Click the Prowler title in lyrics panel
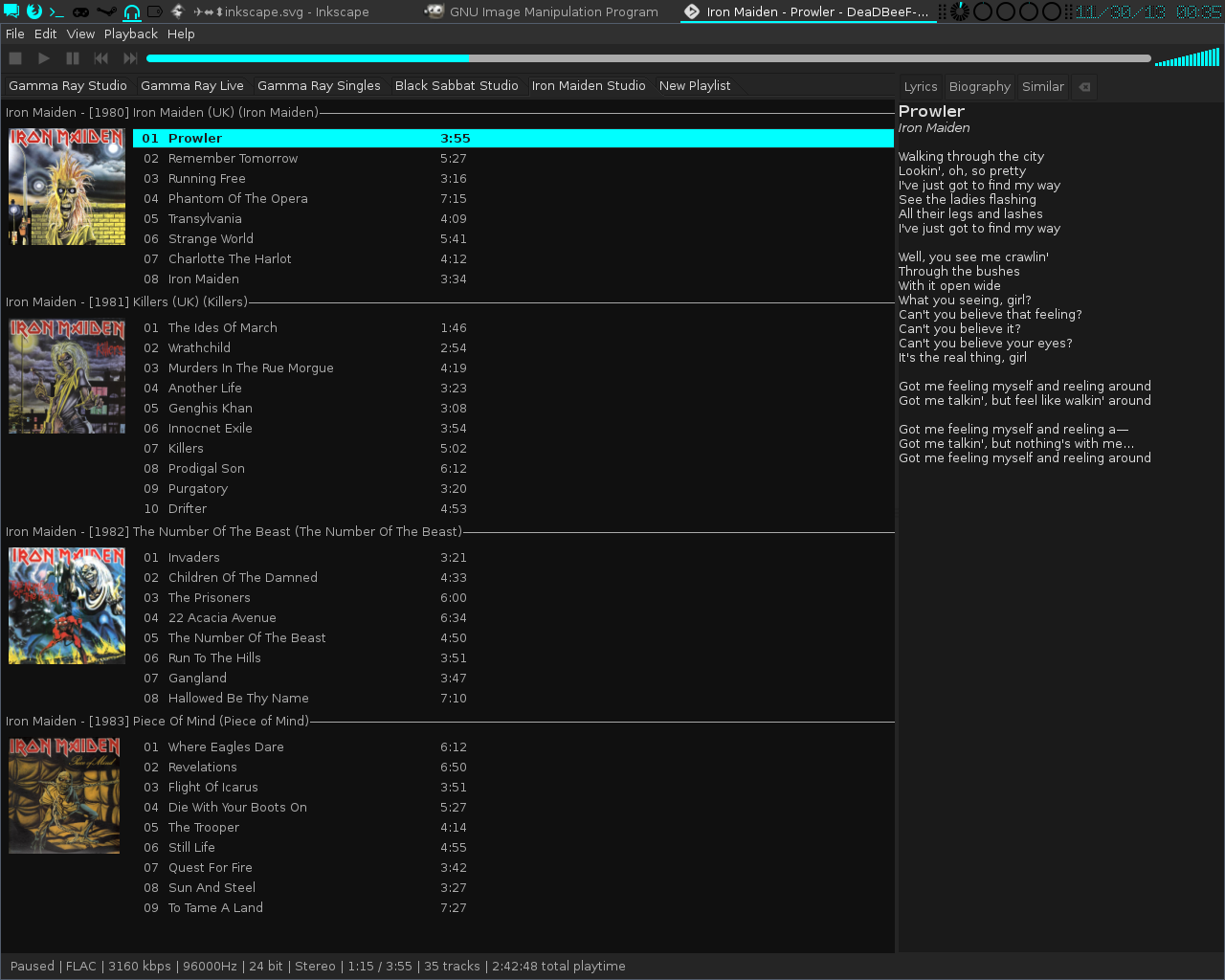This screenshot has width=1225, height=980. tap(931, 111)
